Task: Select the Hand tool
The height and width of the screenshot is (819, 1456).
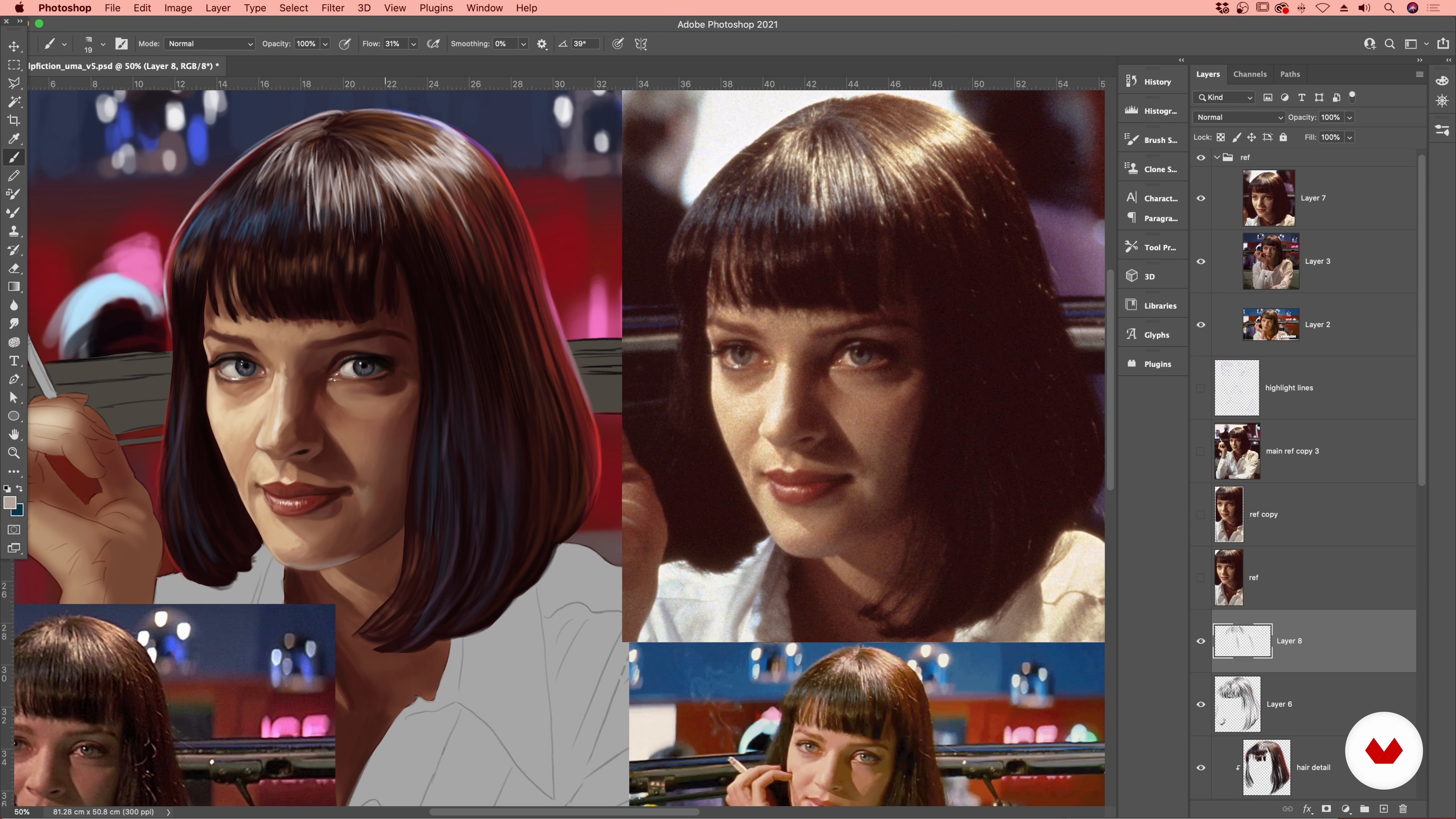Action: pos(14,435)
